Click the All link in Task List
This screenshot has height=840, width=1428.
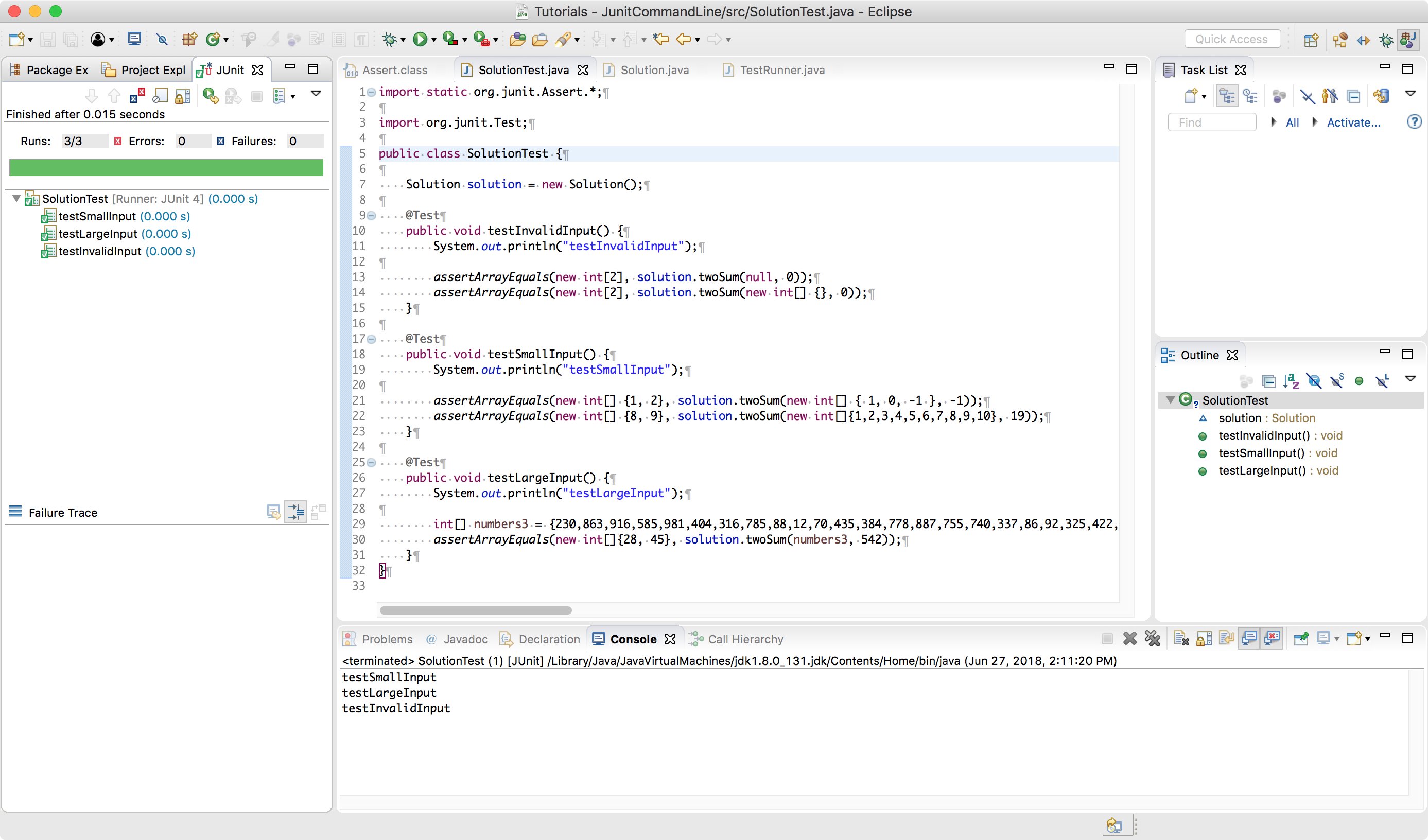[1292, 122]
